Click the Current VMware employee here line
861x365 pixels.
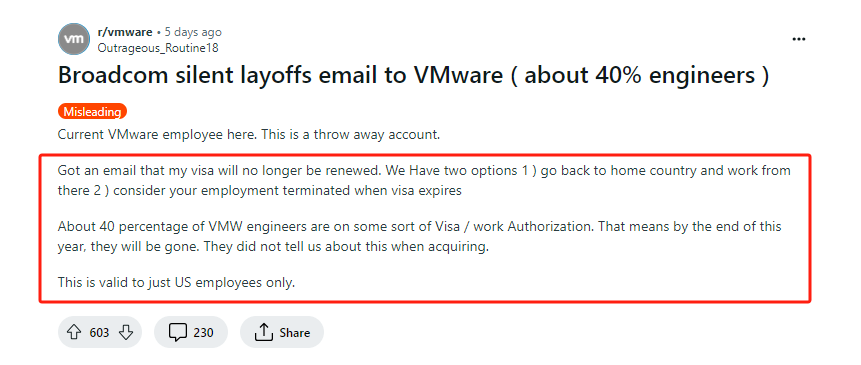tap(249, 134)
